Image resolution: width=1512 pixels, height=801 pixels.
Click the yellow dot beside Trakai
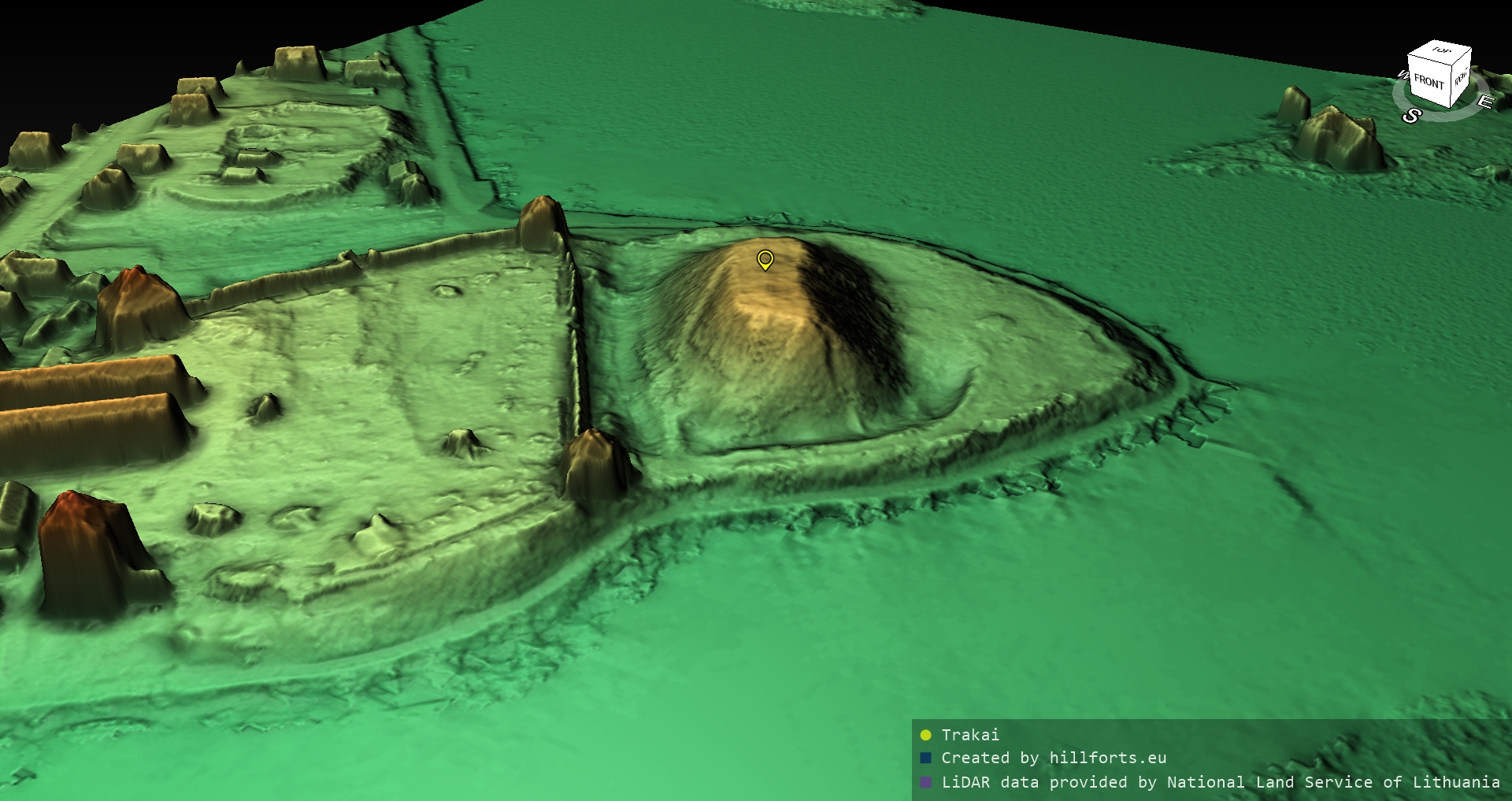click(x=925, y=736)
